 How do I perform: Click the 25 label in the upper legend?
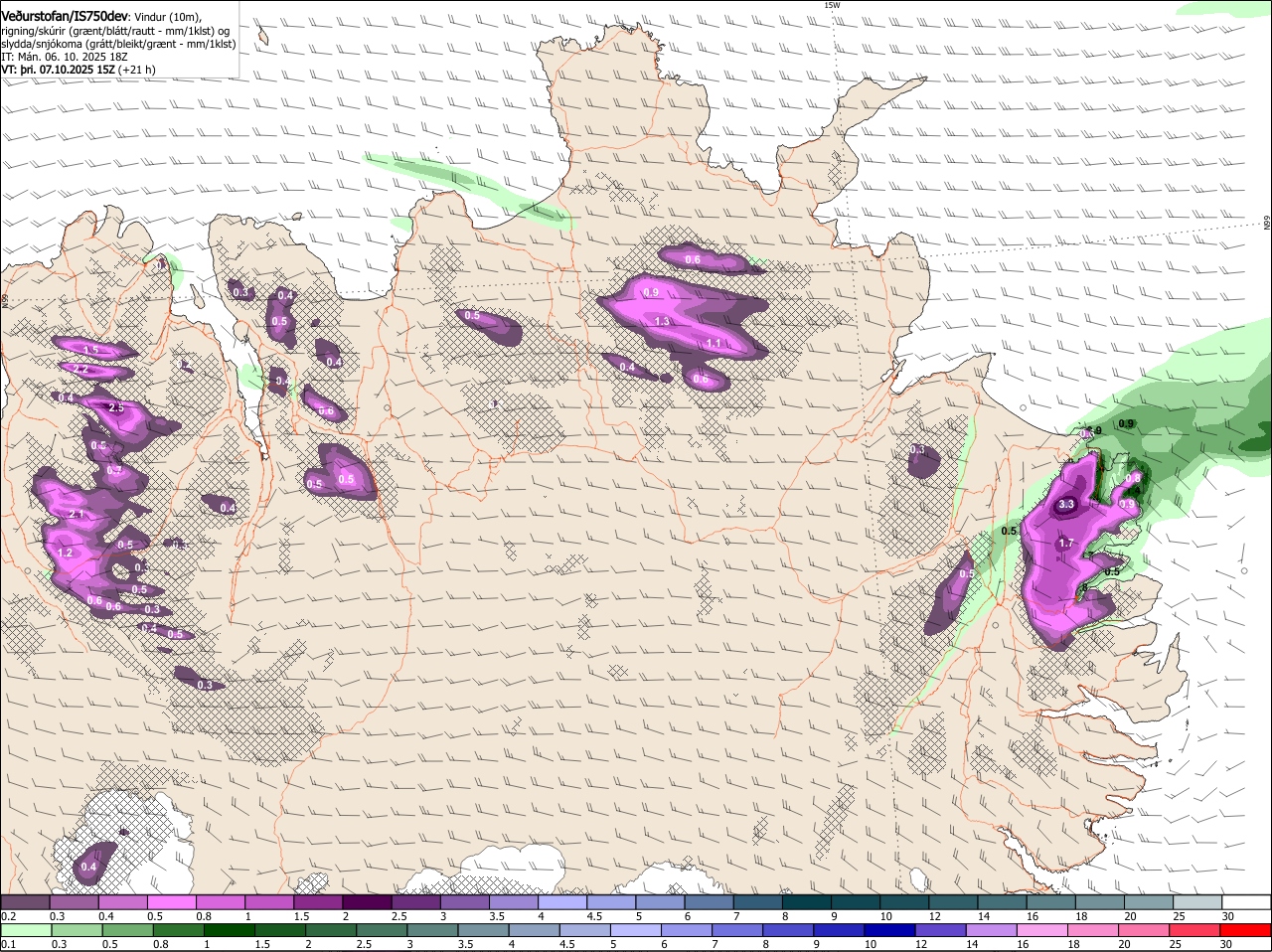click(x=1180, y=916)
